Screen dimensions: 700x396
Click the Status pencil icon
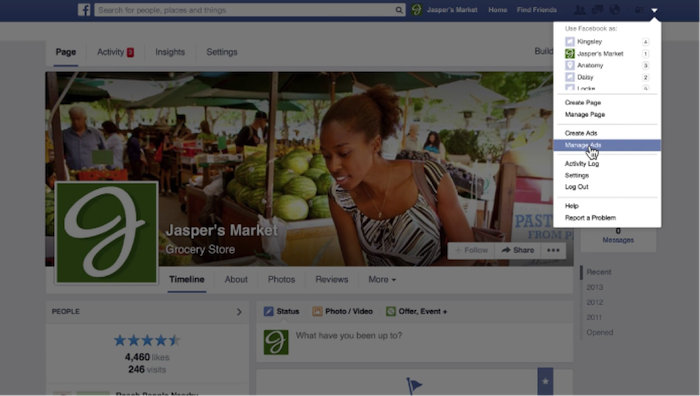(x=268, y=311)
